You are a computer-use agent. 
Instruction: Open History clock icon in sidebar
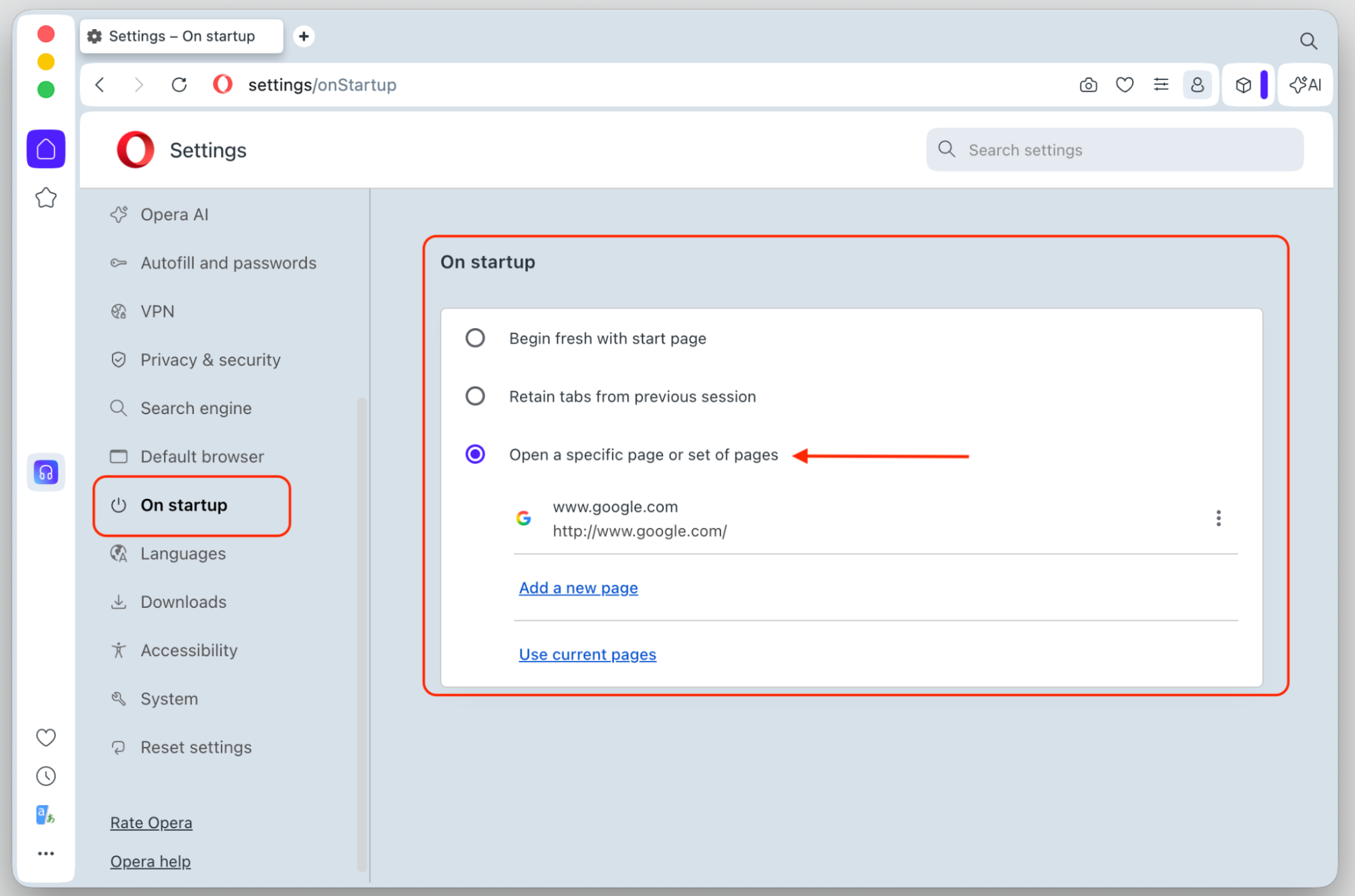[x=46, y=776]
